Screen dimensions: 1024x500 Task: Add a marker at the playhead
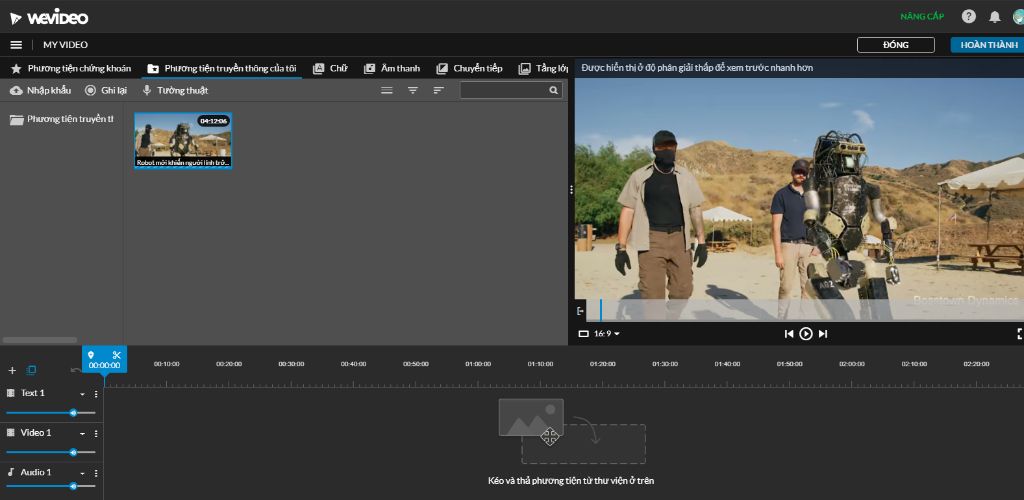91,355
